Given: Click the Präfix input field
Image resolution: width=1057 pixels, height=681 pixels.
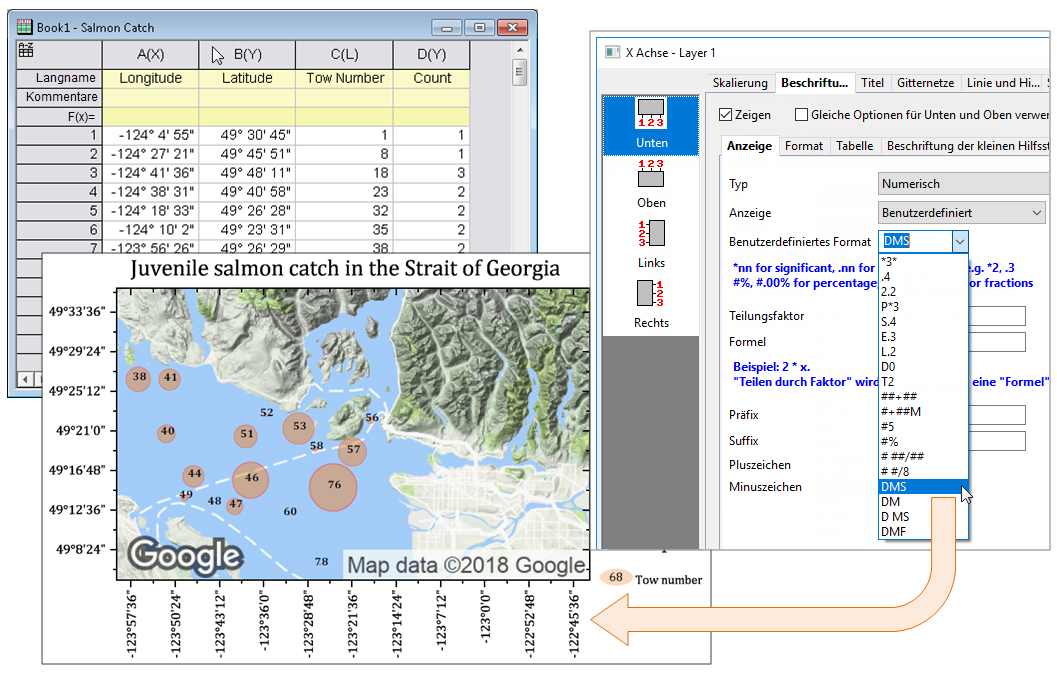Looking at the screenshot, I should coord(996,415).
